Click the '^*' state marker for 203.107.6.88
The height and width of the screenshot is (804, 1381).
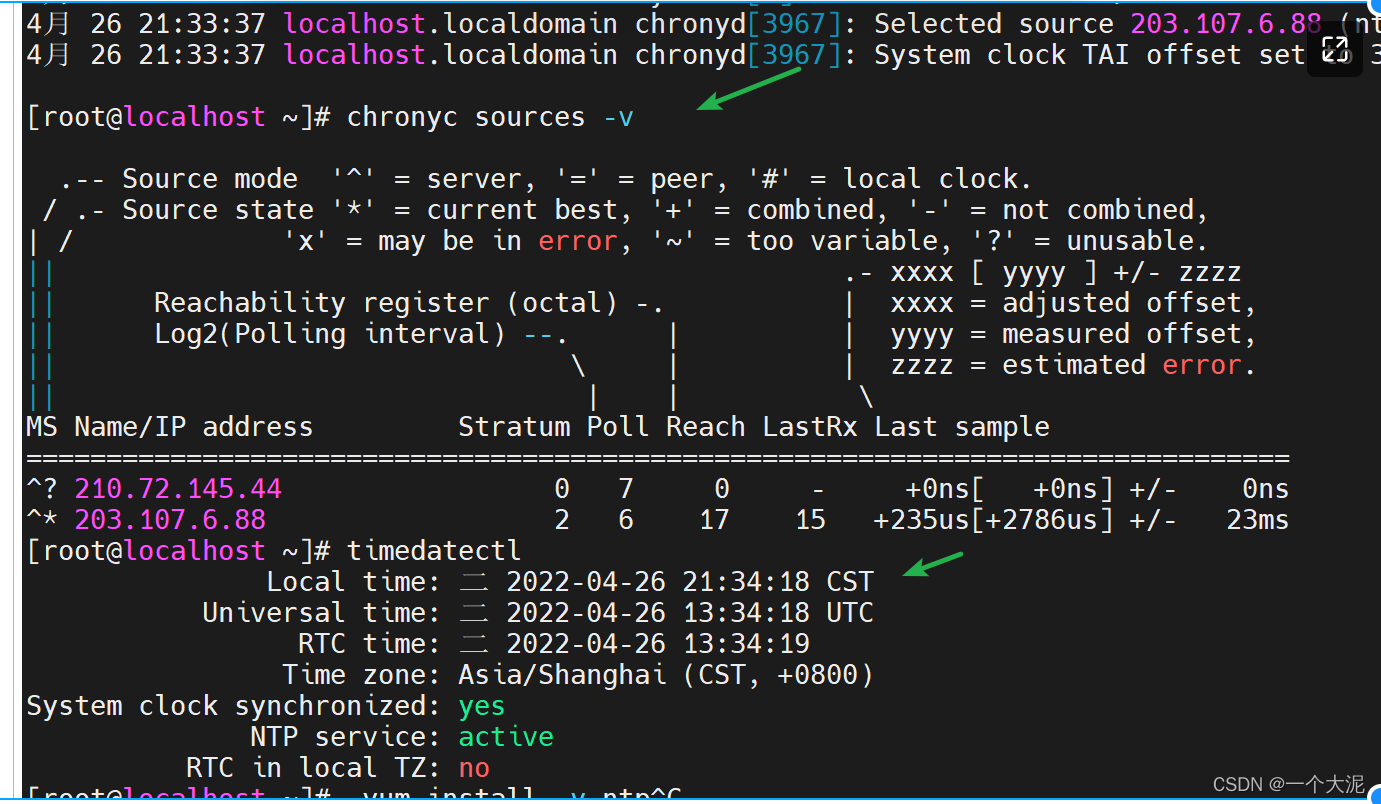click(x=42, y=520)
